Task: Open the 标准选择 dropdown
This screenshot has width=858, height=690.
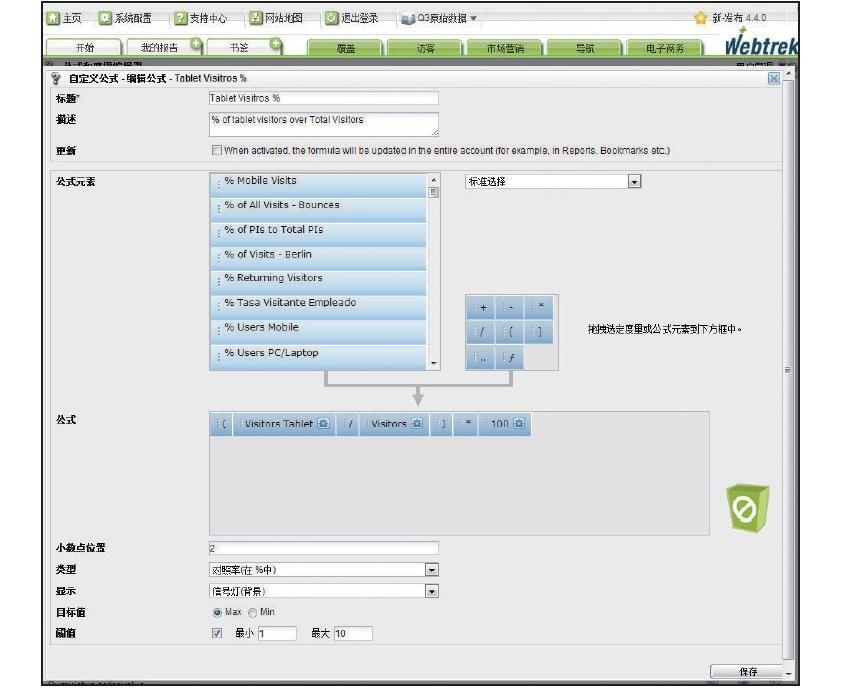Action: [x=634, y=182]
